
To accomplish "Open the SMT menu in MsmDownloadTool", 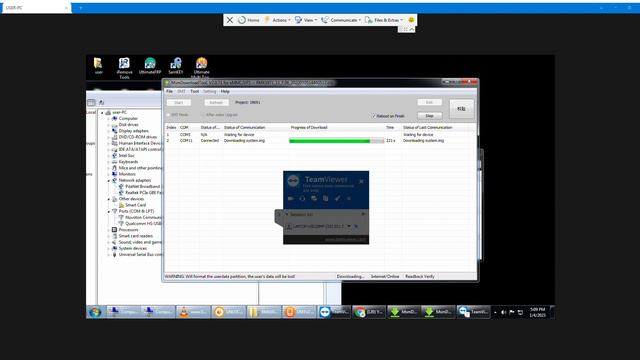I will point(181,91).
